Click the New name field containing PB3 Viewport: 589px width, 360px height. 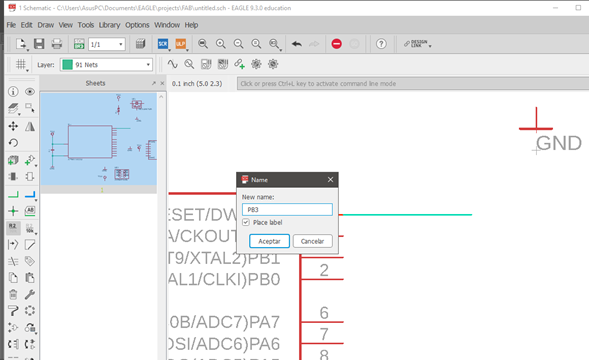(x=287, y=209)
